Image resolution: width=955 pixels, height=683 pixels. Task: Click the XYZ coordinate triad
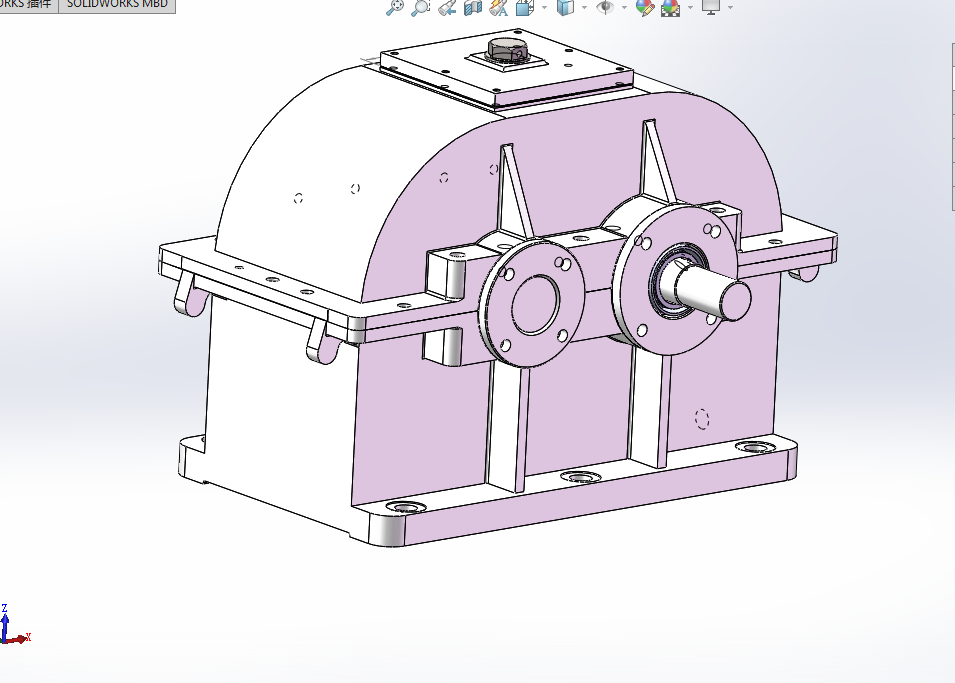(x=13, y=625)
